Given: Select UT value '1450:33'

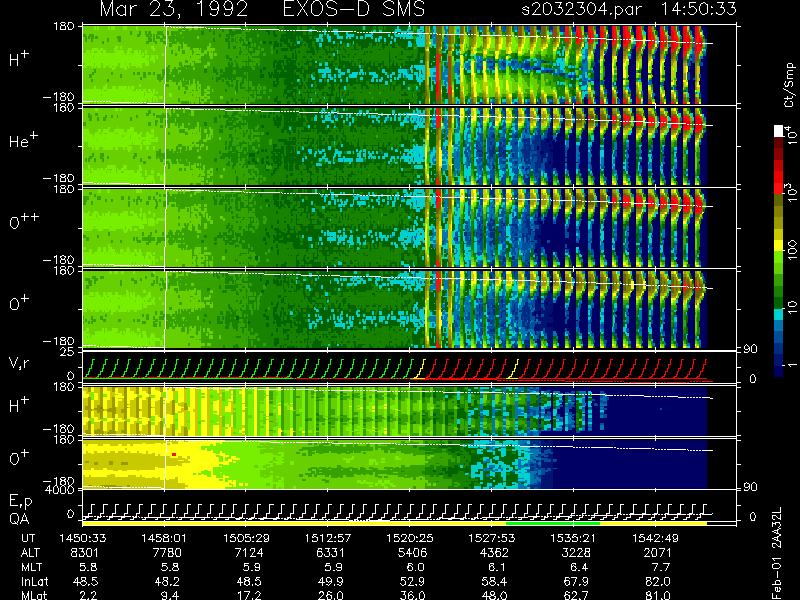Looking at the screenshot, I should pos(82,538).
